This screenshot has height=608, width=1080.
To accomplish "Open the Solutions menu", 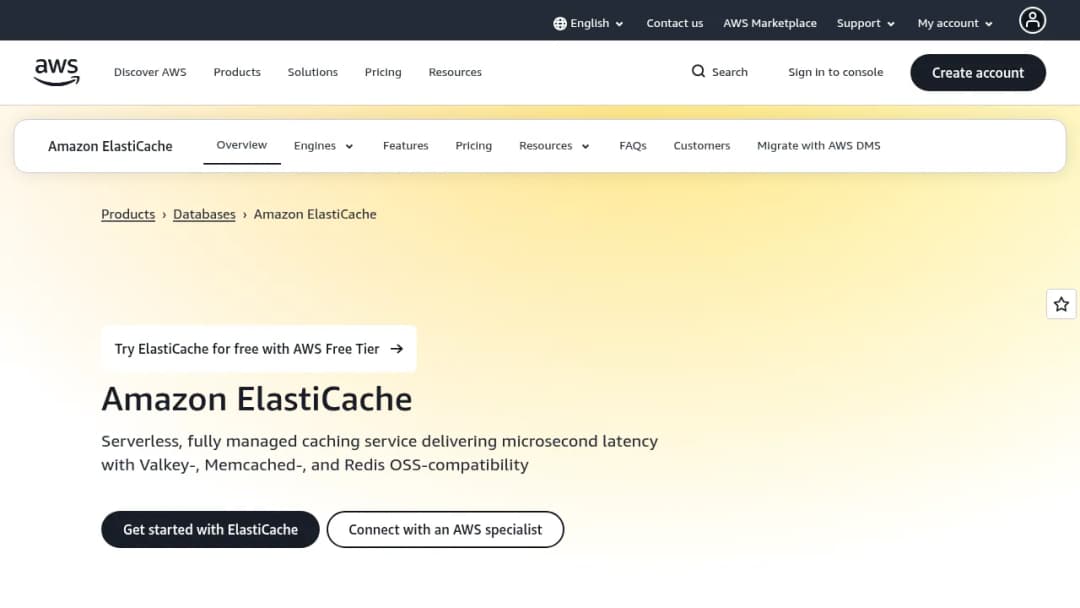I will [x=313, y=72].
